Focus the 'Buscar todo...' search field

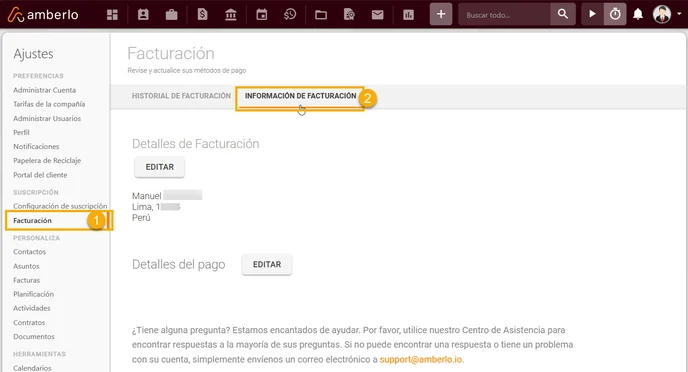pos(505,14)
